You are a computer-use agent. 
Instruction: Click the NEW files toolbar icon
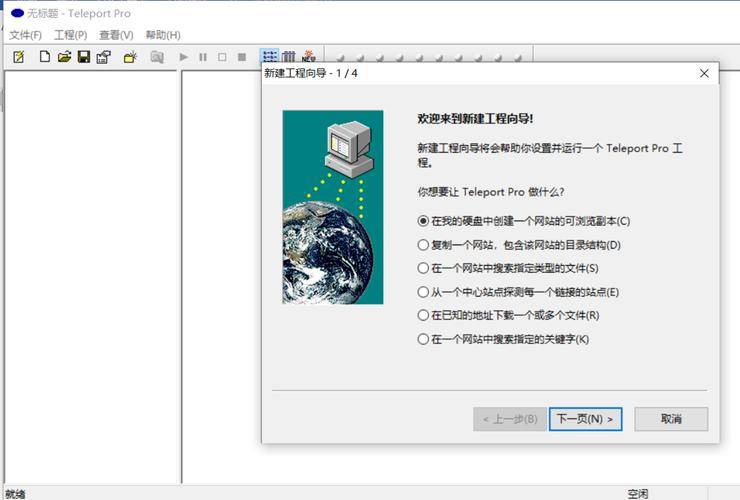pos(309,56)
